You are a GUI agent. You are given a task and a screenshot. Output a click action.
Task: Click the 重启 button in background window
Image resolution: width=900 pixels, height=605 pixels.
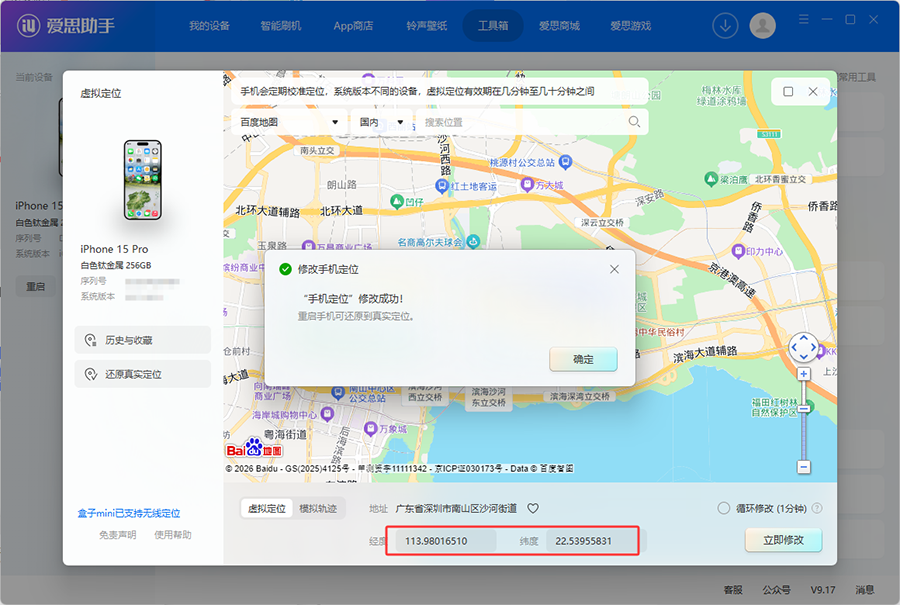pyautogui.click(x=36, y=286)
